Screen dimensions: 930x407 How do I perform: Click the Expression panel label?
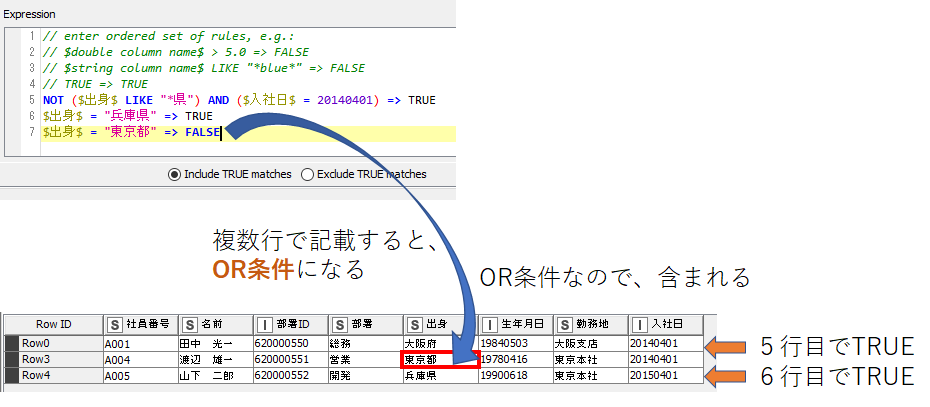[x=30, y=14]
